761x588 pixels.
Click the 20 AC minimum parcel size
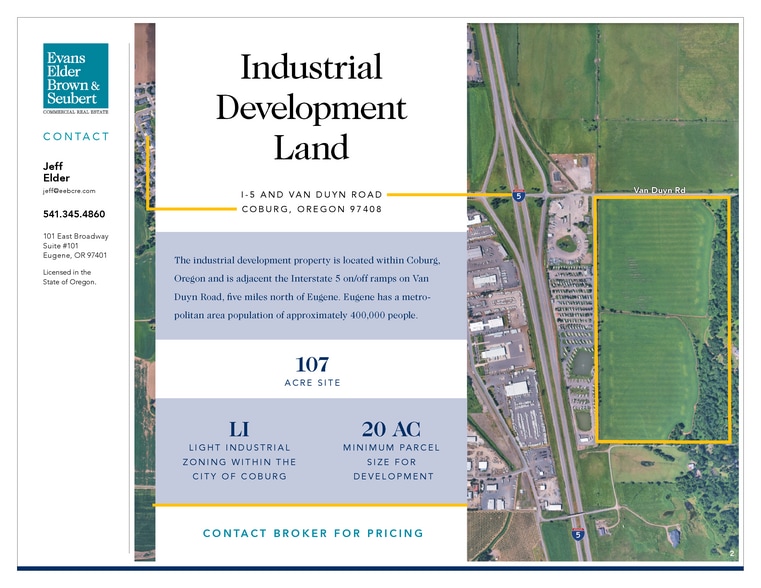(390, 449)
